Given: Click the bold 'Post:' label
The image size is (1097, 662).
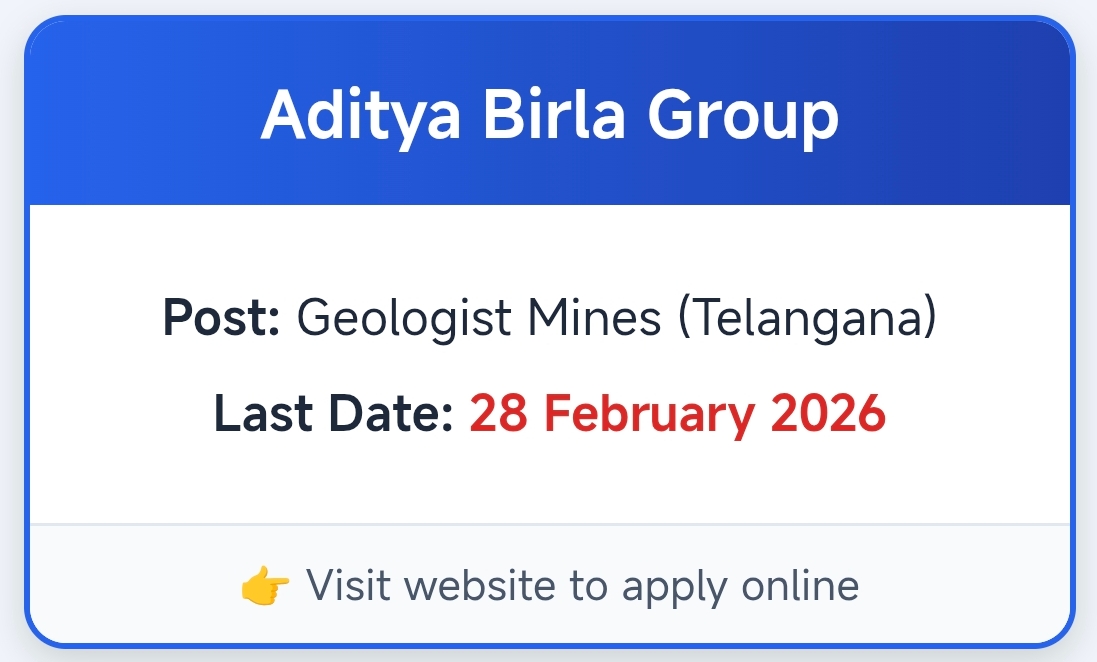Looking at the screenshot, I should click(221, 319).
